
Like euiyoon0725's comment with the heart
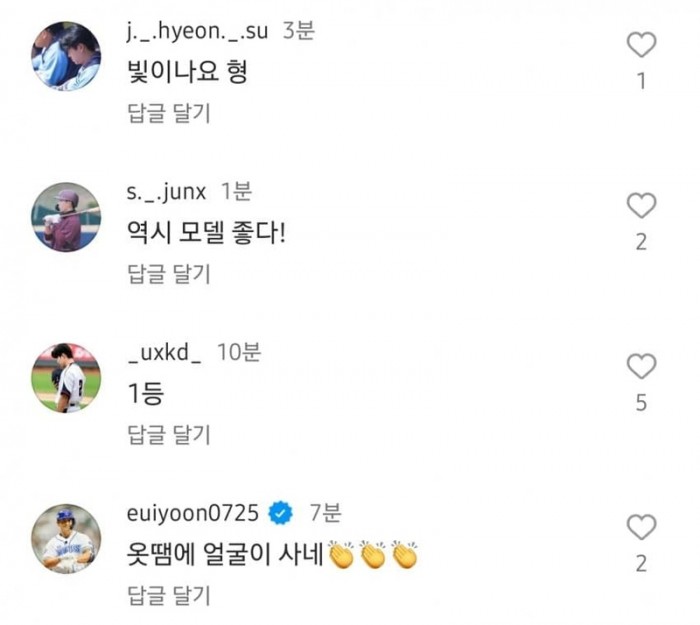pyautogui.click(x=641, y=527)
